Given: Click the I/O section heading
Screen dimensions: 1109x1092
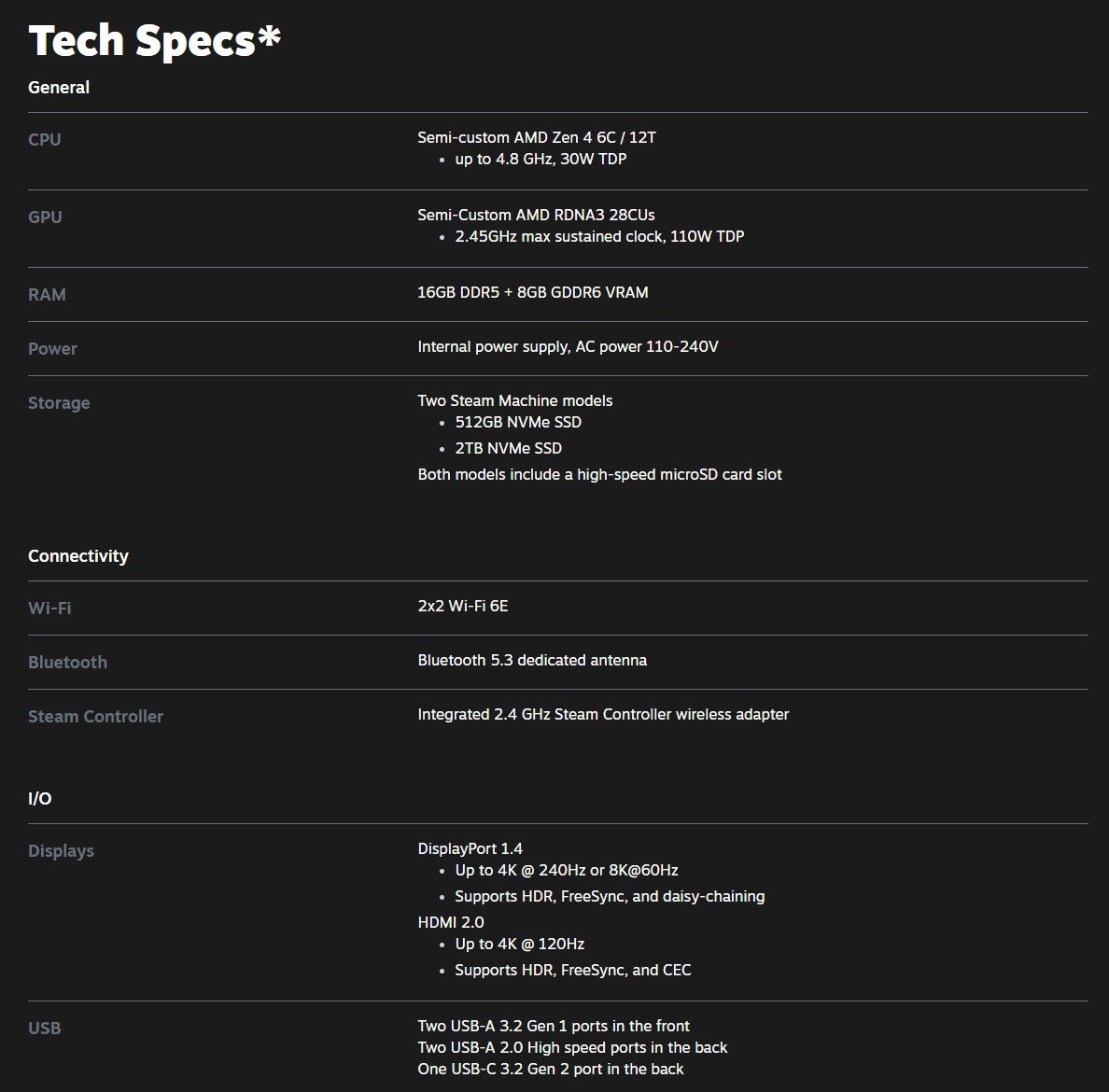Looking at the screenshot, I should 40,799.
